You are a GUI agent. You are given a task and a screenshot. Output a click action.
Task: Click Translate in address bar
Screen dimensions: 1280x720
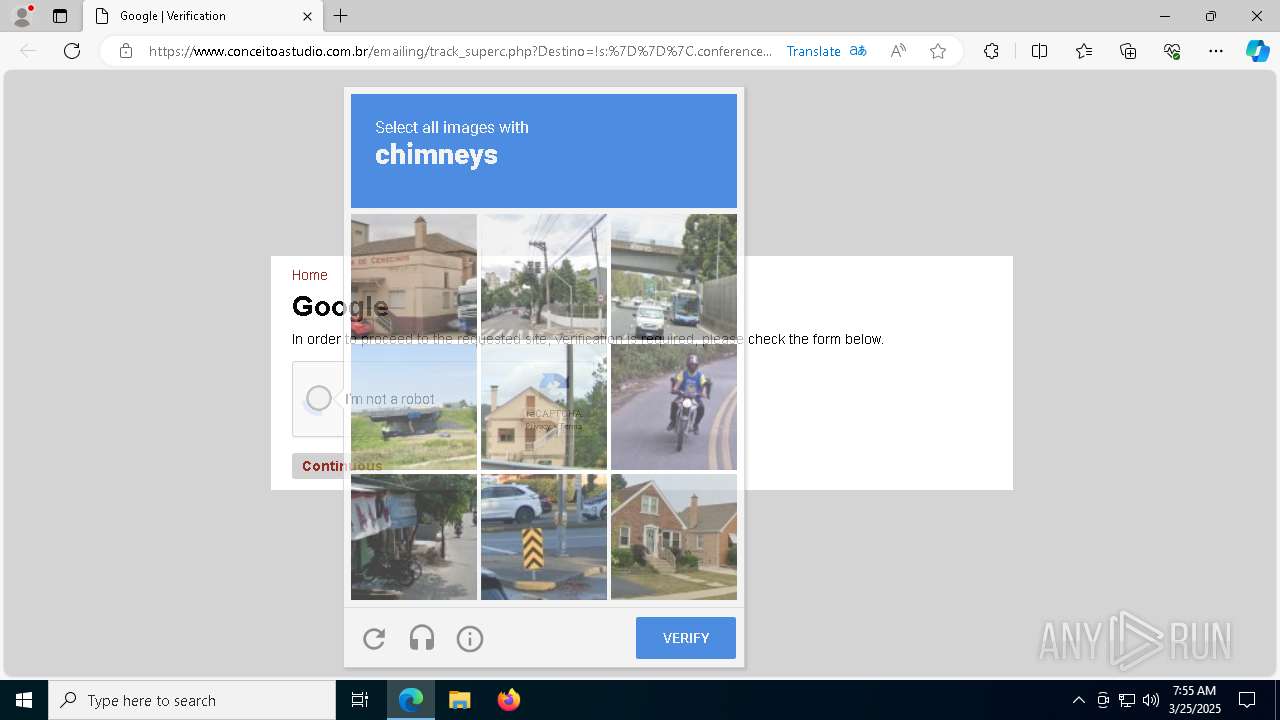[x=813, y=51]
